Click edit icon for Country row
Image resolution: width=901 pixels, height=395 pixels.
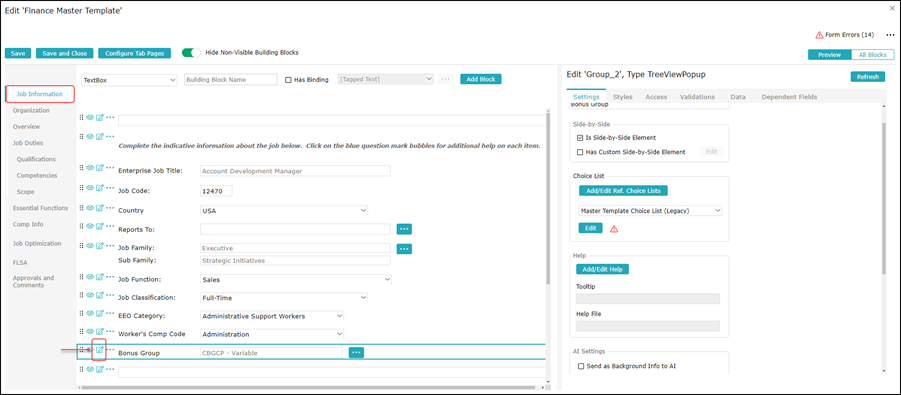99,208
